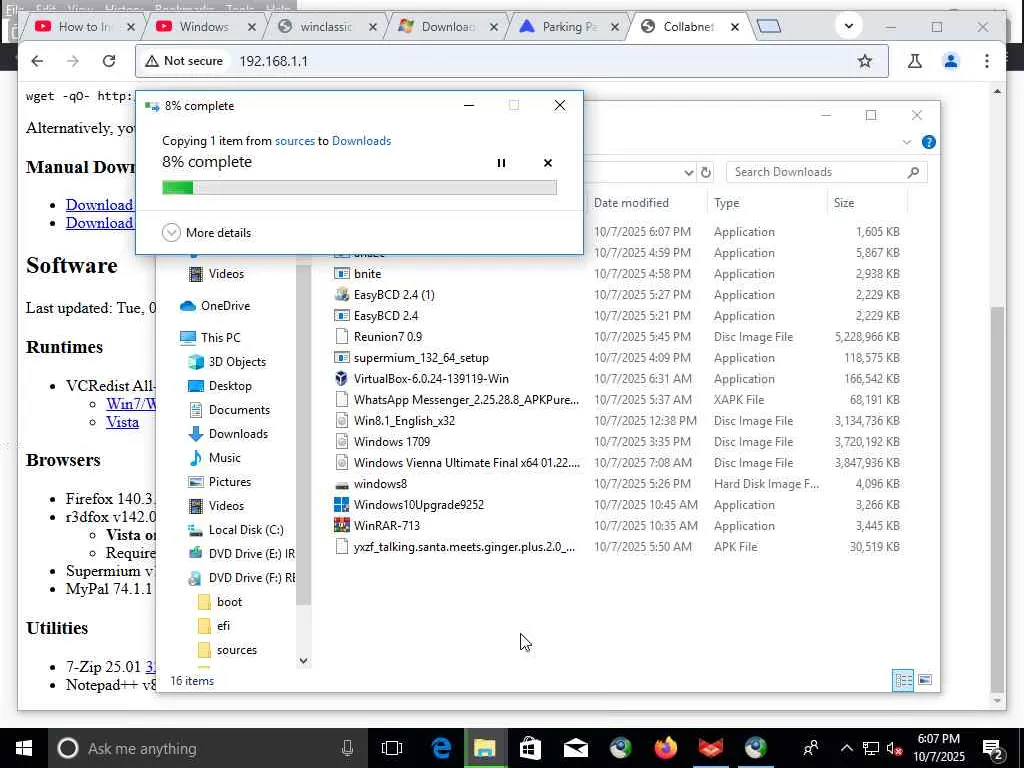Select VirtualBox-6.0.24-139119-Win installer
Image resolution: width=1024 pixels, height=768 pixels.
[430, 379]
